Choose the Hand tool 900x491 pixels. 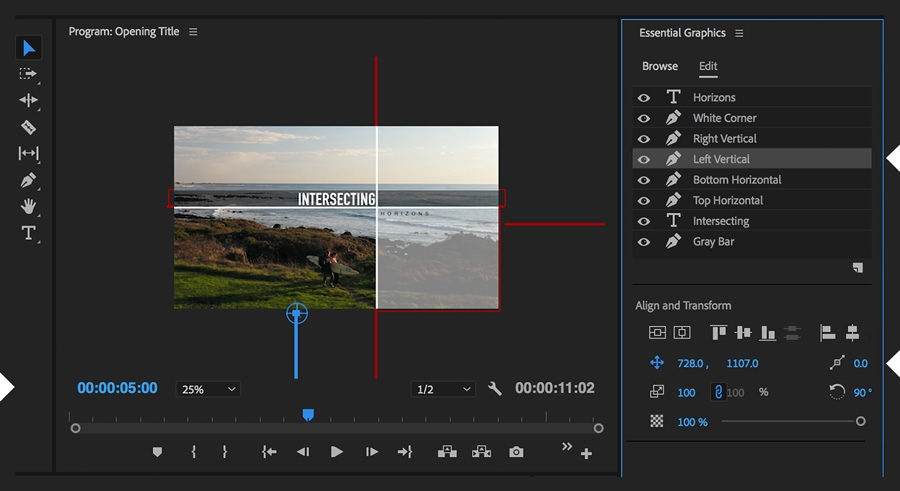pyautogui.click(x=29, y=207)
